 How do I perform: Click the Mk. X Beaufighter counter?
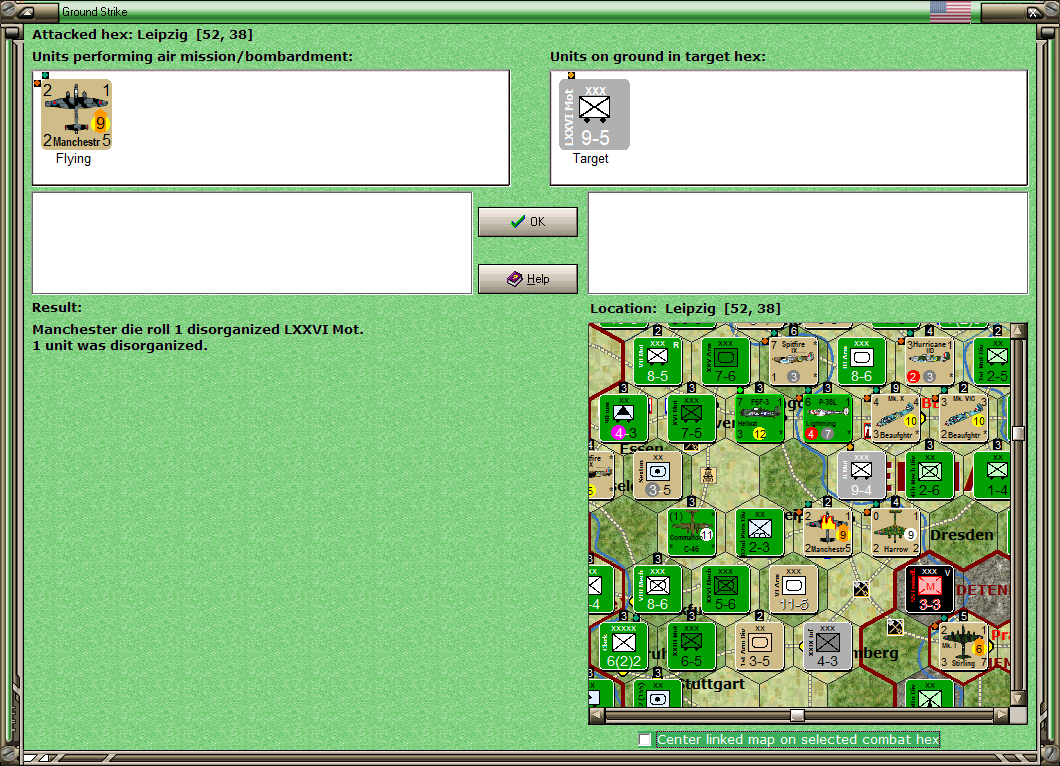pos(896,418)
